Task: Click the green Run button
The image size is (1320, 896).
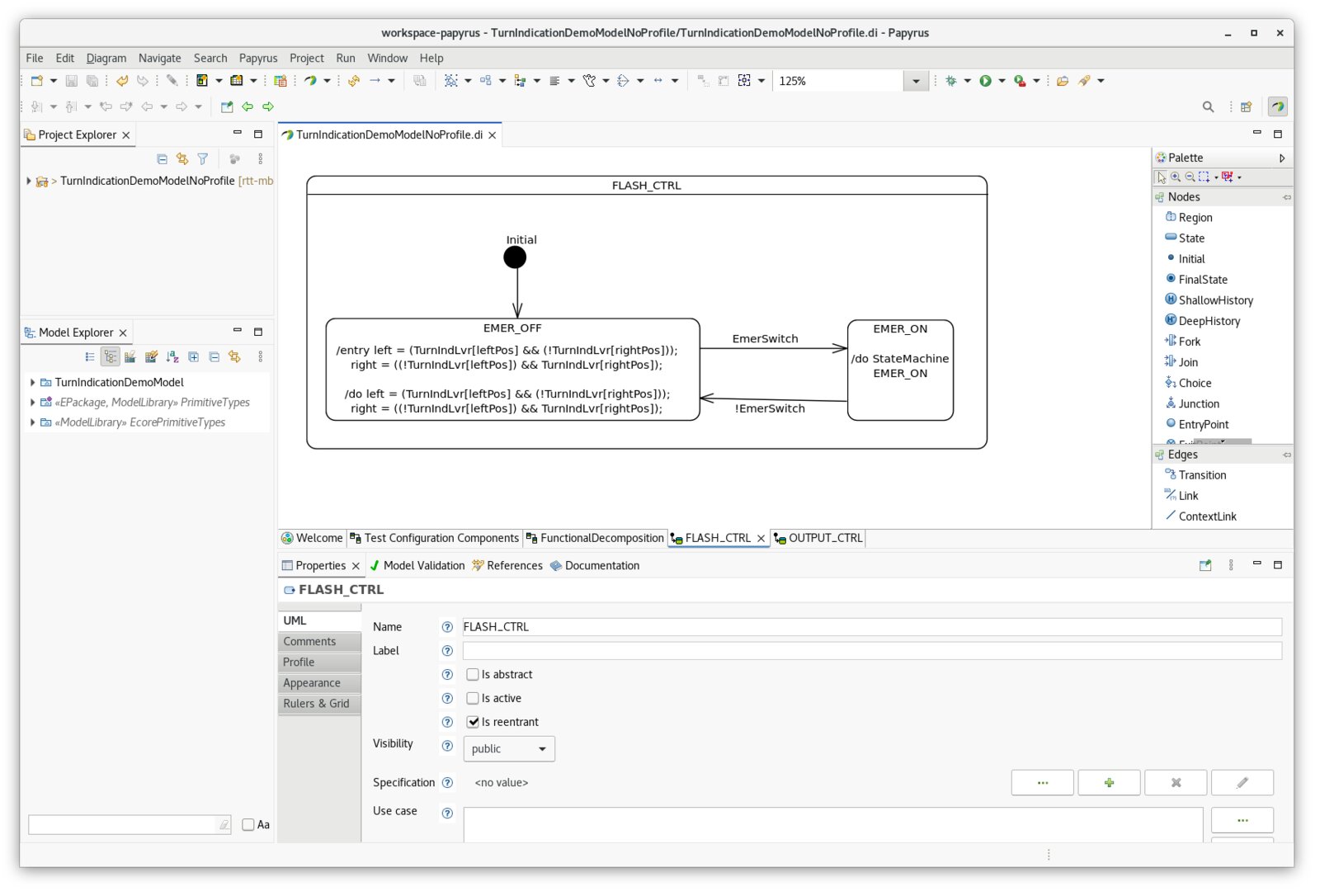Action: pyautogui.click(x=985, y=81)
